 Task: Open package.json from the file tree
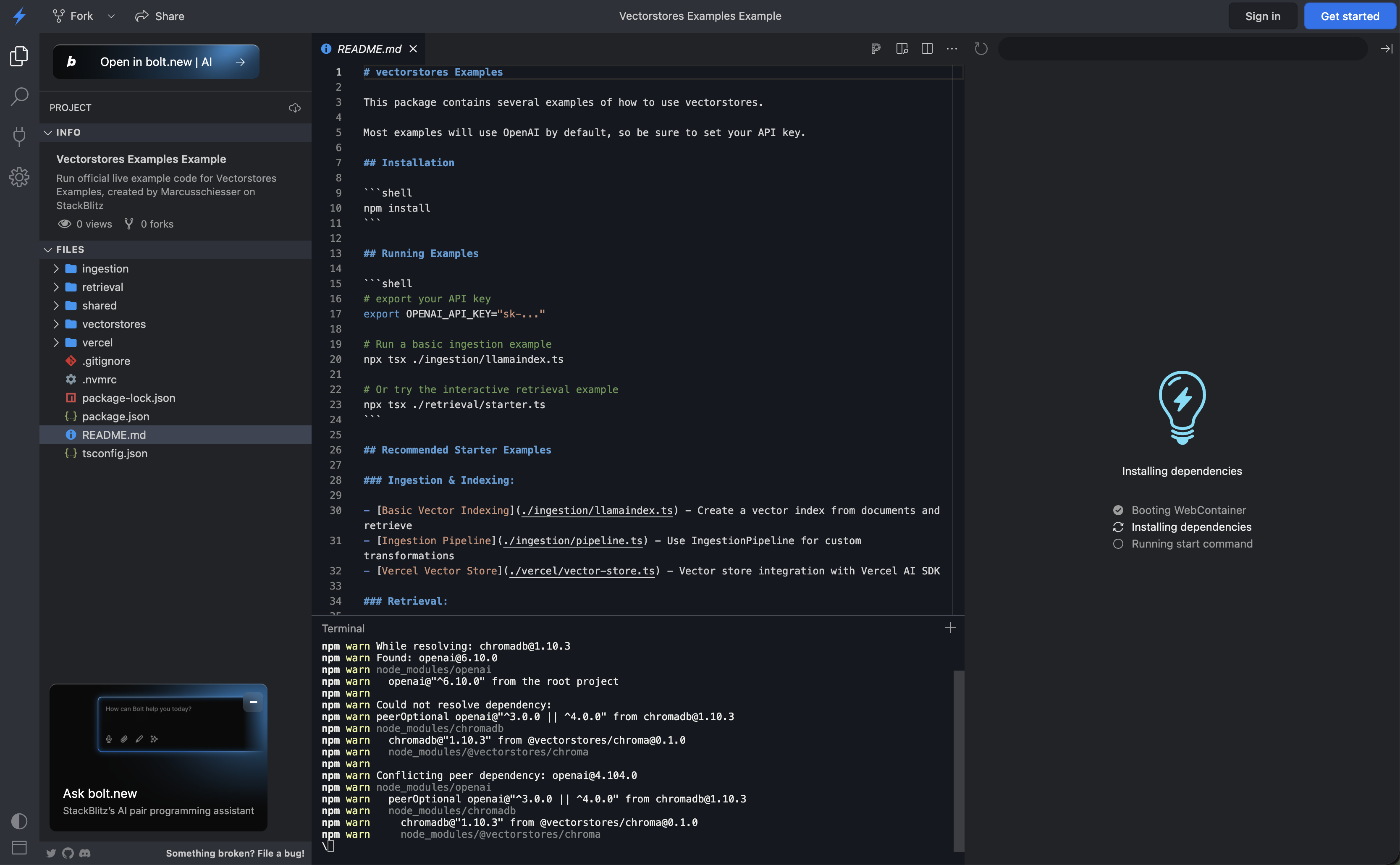pyautogui.click(x=115, y=417)
